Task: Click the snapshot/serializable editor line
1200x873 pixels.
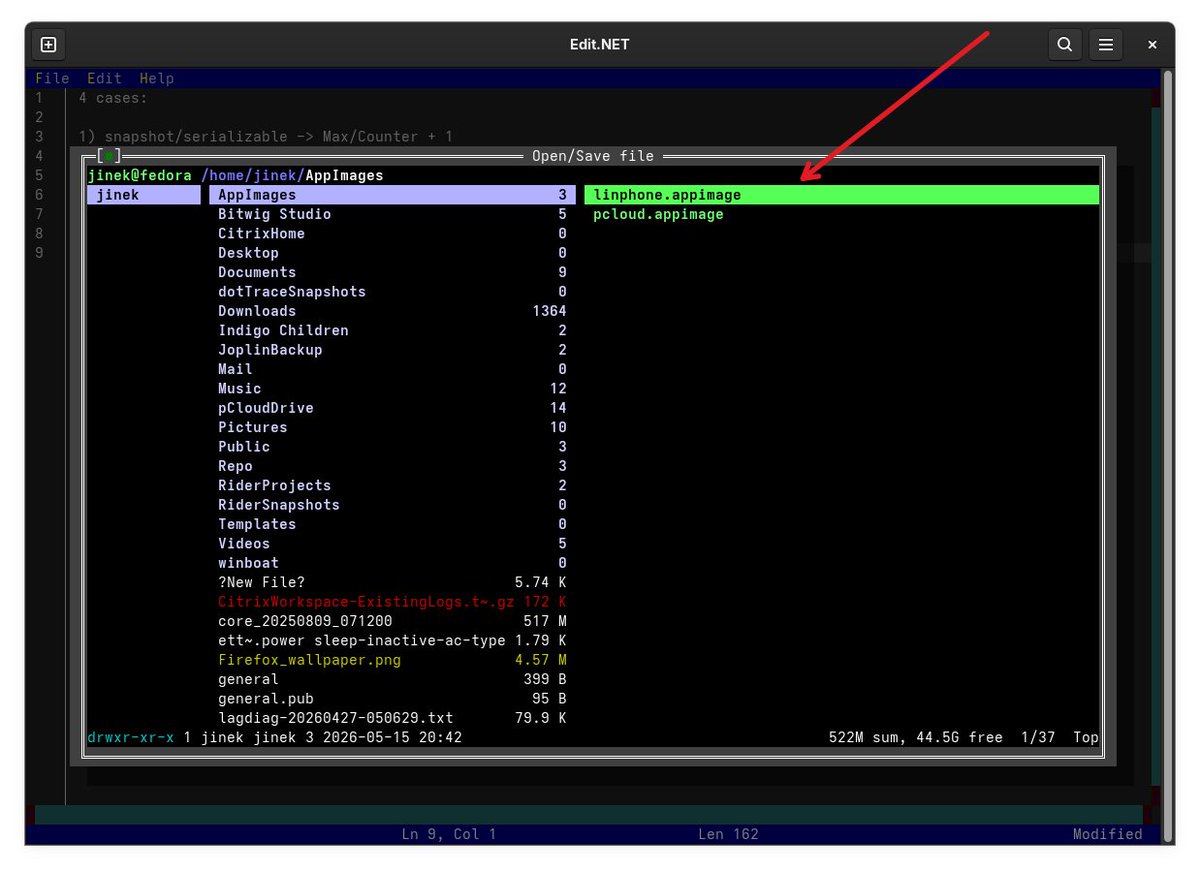Action: point(266,137)
